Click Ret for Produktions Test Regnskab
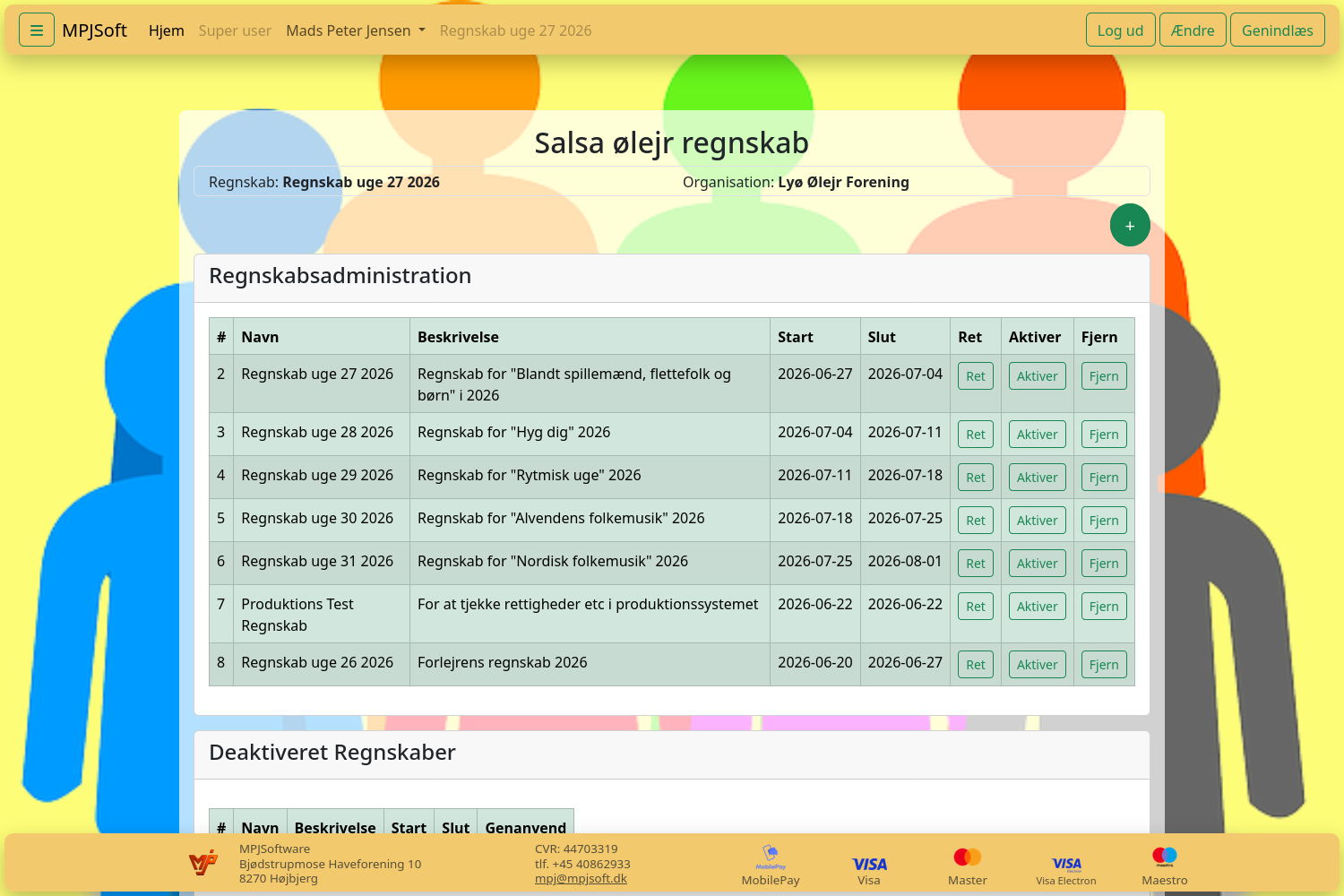This screenshot has width=1344, height=896. tap(976, 607)
